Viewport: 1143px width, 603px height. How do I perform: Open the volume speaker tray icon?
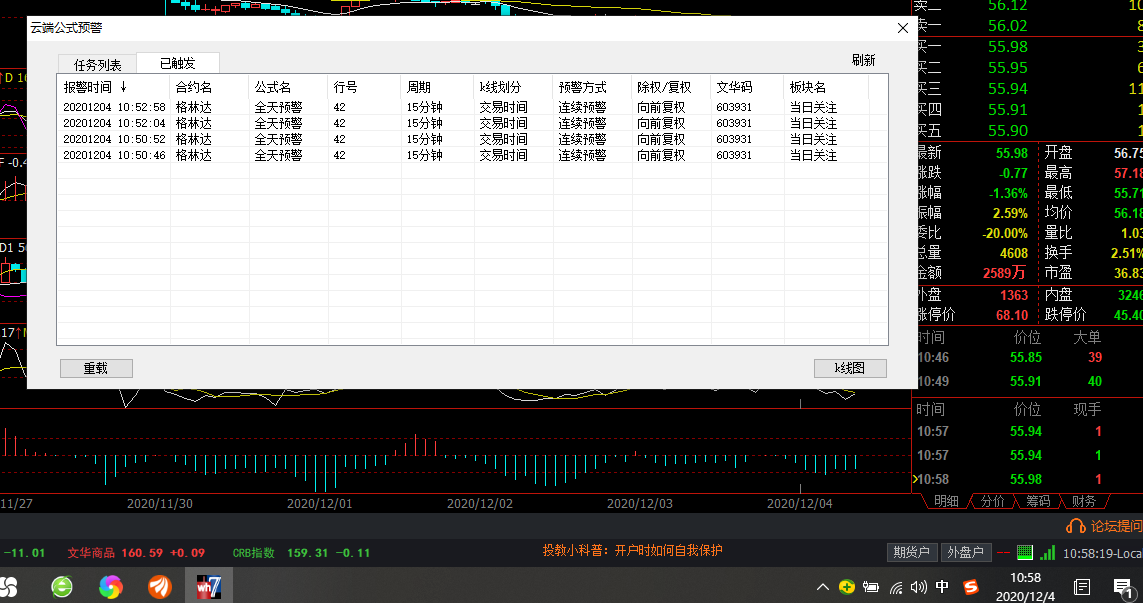coord(918,586)
